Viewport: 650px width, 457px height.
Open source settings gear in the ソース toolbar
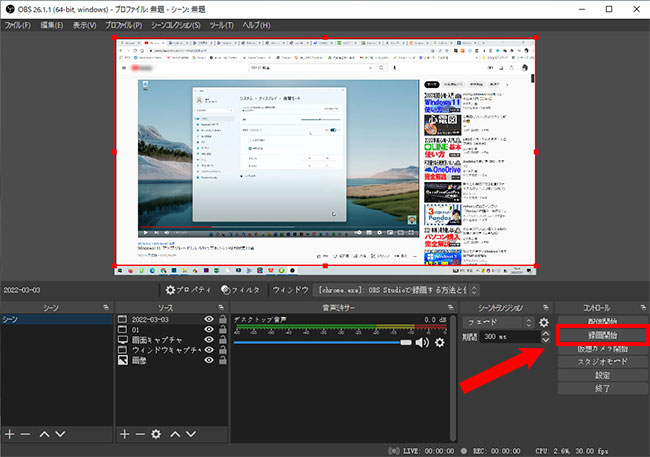tap(156, 434)
